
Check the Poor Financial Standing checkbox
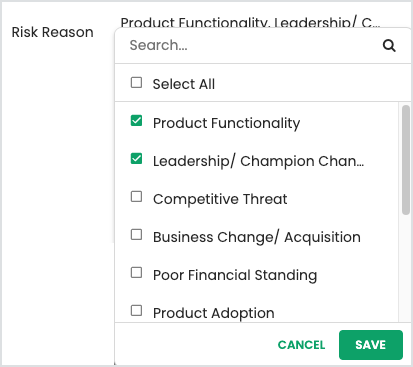(x=136, y=273)
